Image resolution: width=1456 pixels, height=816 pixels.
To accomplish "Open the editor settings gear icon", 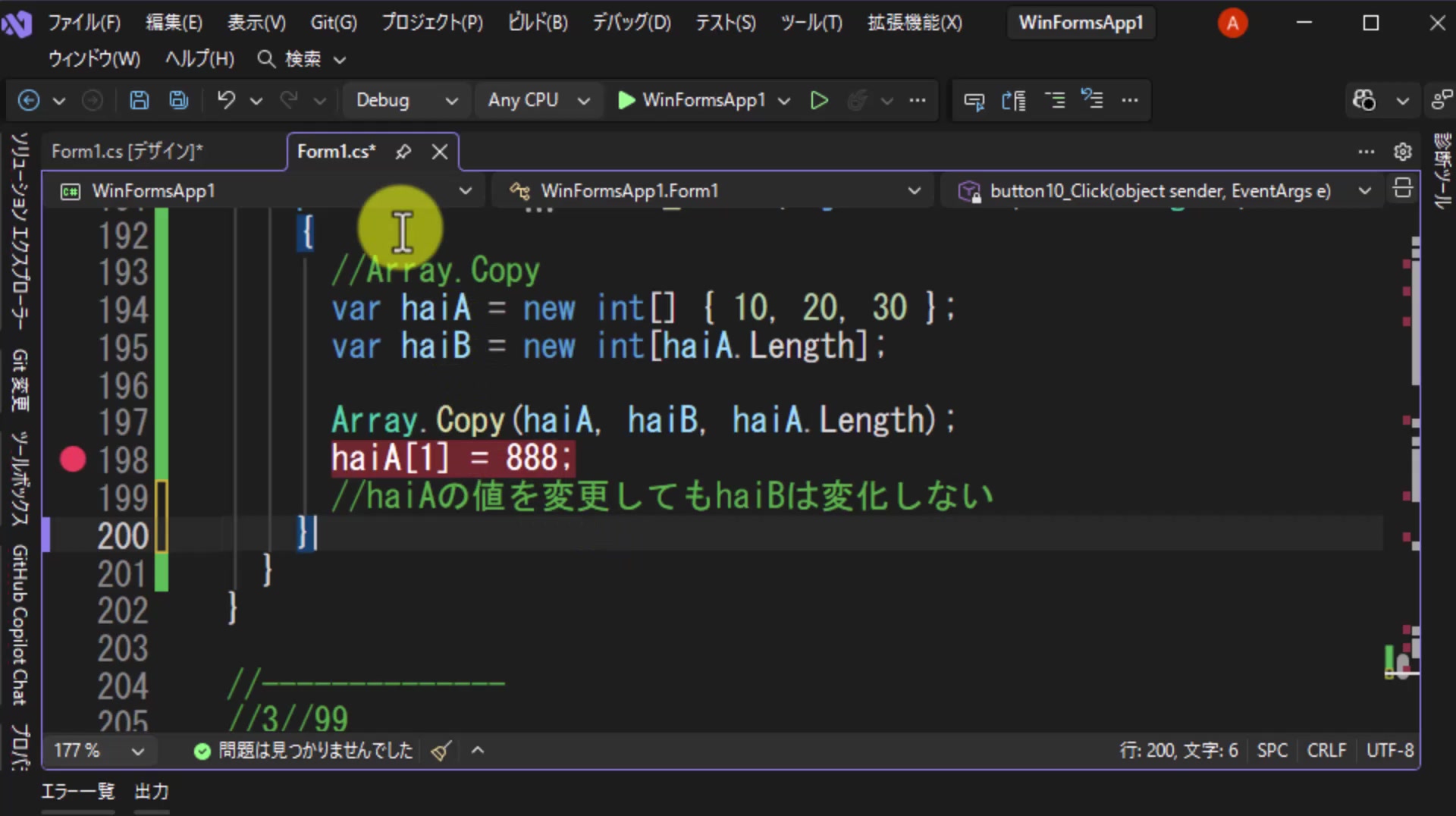I will [1403, 152].
